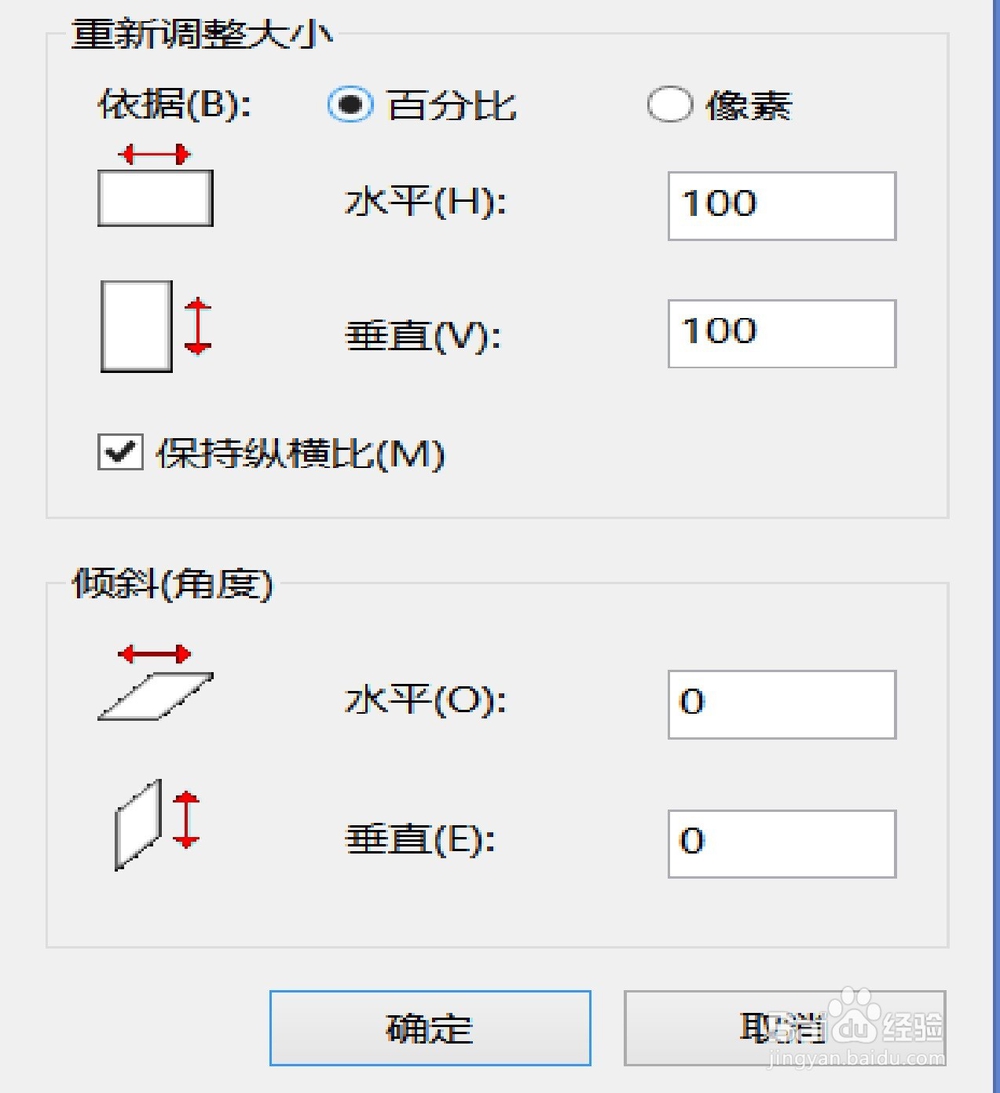The height and width of the screenshot is (1093, 1000).
Task: Click the resize 垂直(V) input field
Action: click(x=781, y=333)
